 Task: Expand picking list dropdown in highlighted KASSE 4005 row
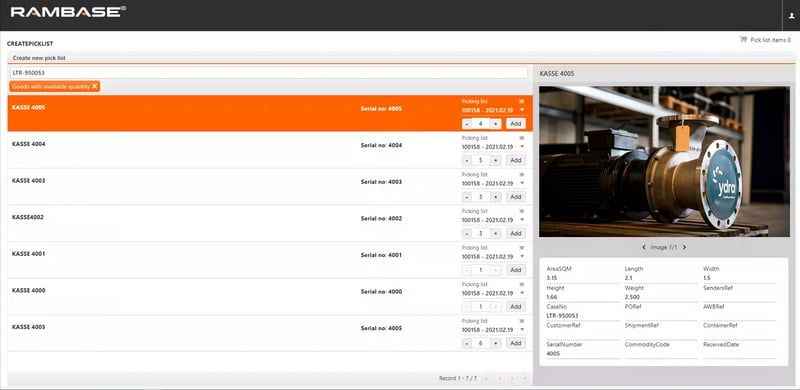(x=522, y=110)
